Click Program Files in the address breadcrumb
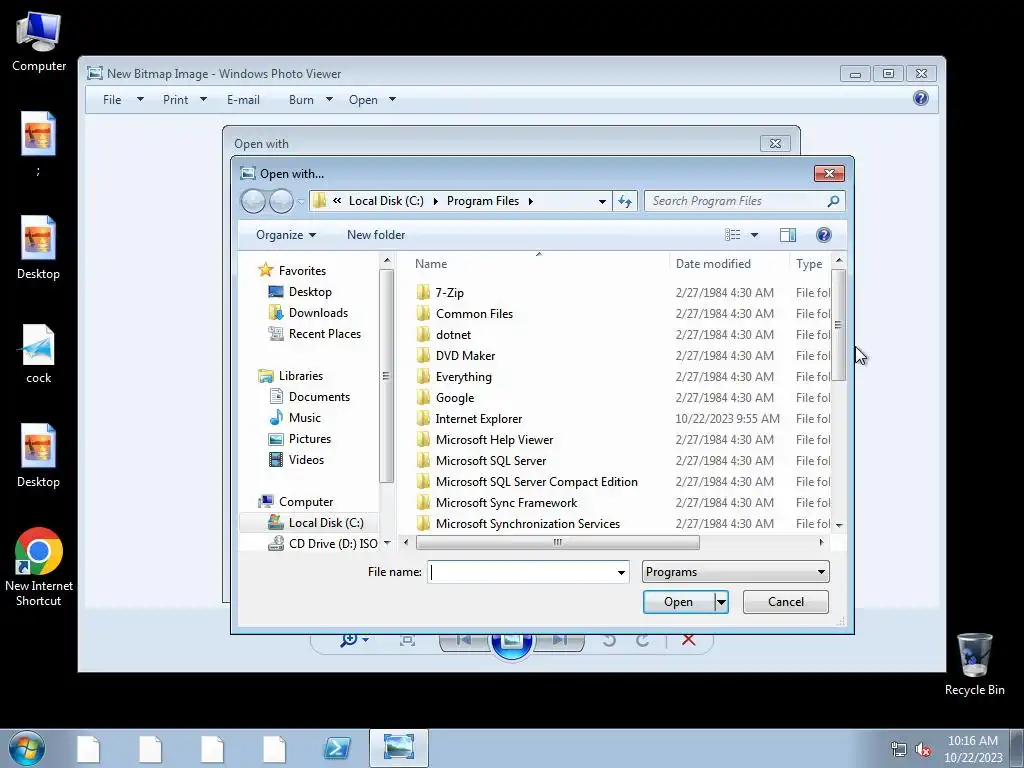This screenshot has height=768, width=1024. click(x=483, y=201)
